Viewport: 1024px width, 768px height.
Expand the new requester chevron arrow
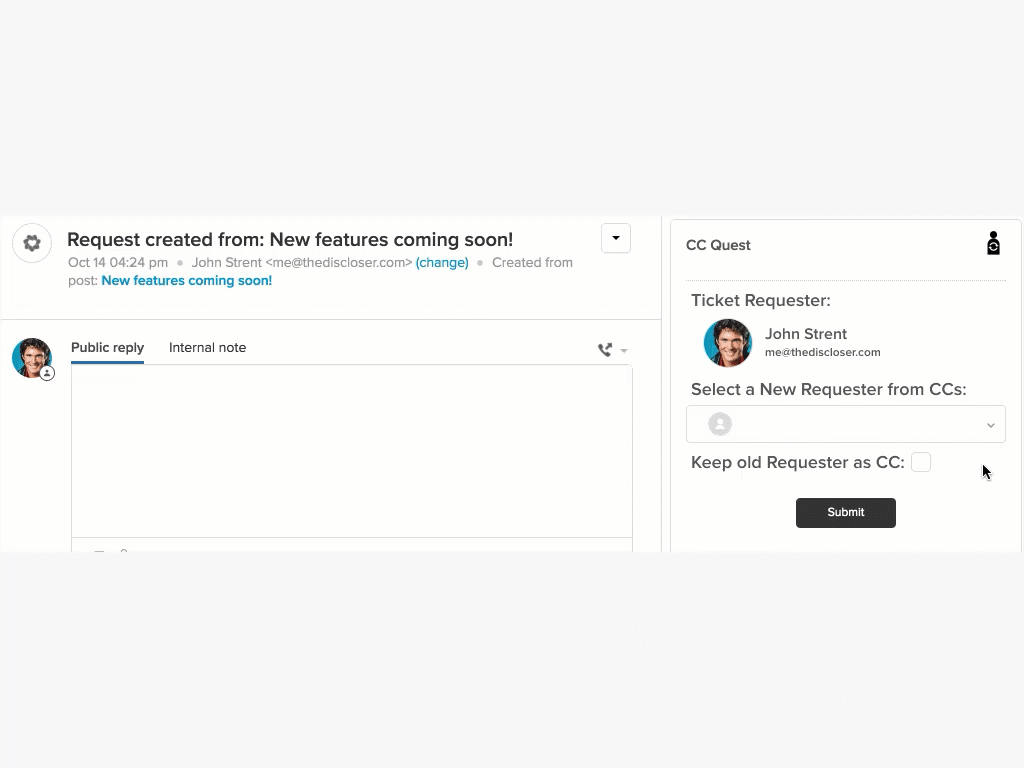point(991,425)
